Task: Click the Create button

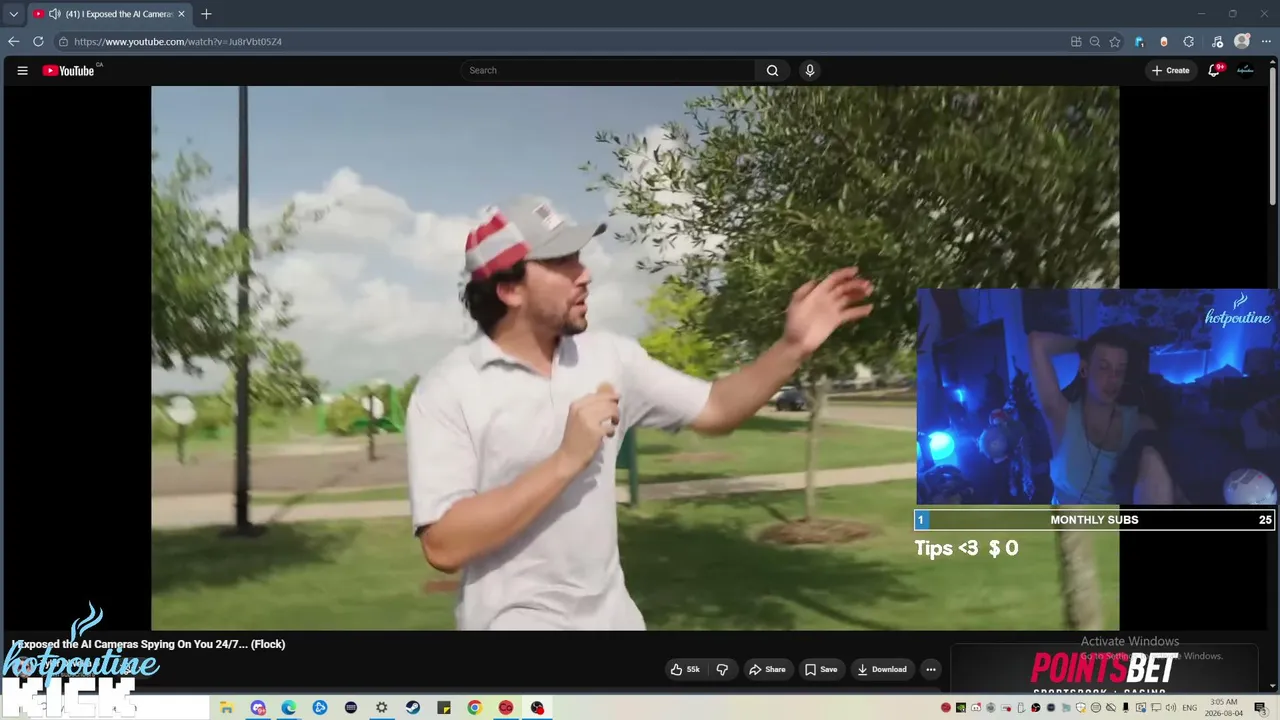Action: point(1171,71)
